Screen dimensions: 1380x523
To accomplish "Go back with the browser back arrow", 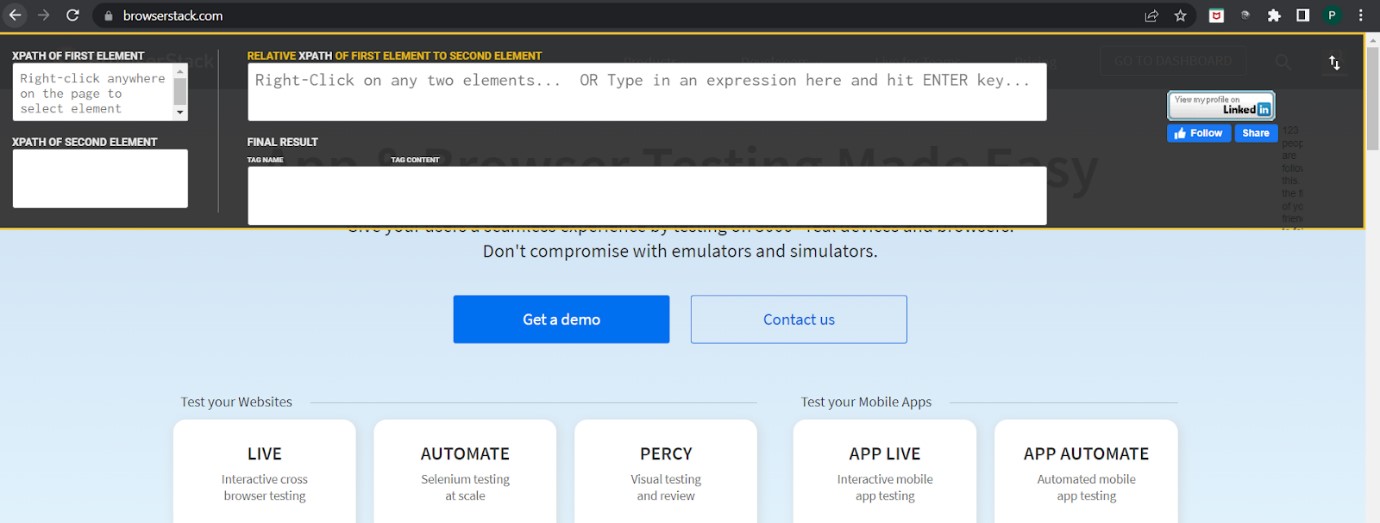I will point(15,15).
